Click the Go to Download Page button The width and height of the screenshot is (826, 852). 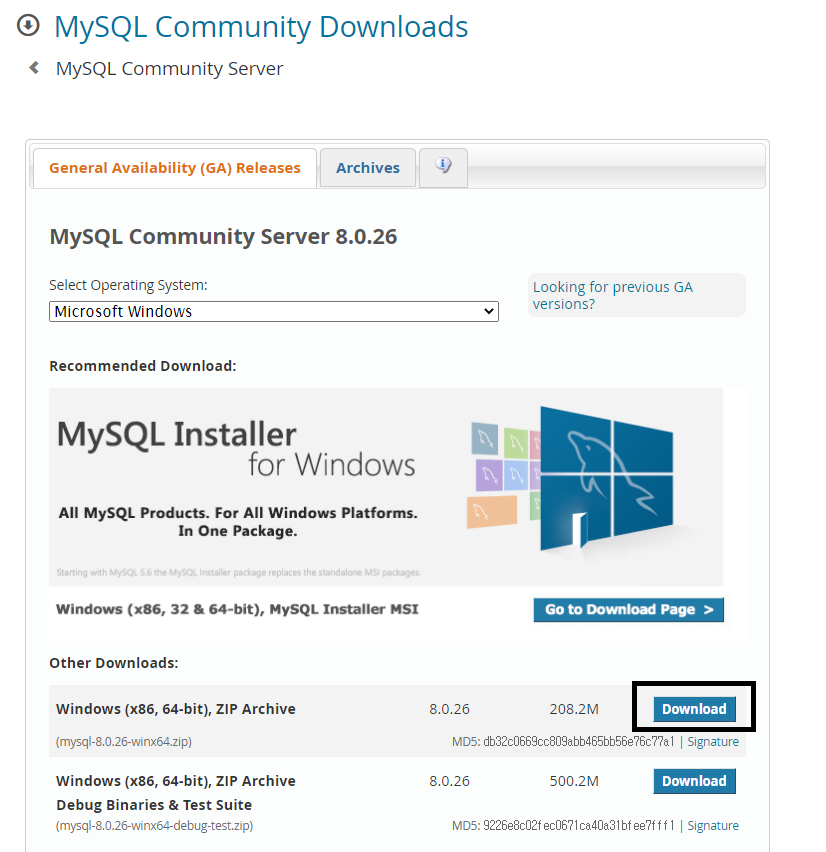coord(628,610)
